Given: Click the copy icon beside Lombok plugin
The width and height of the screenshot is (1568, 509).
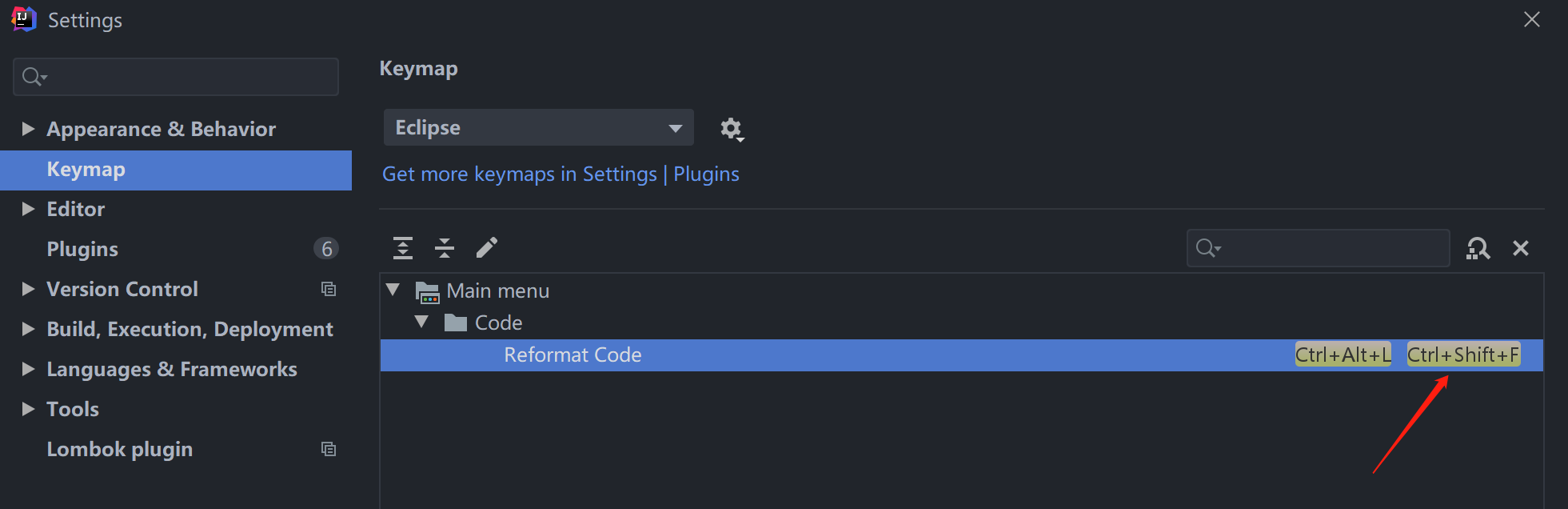Looking at the screenshot, I should [329, 449].
